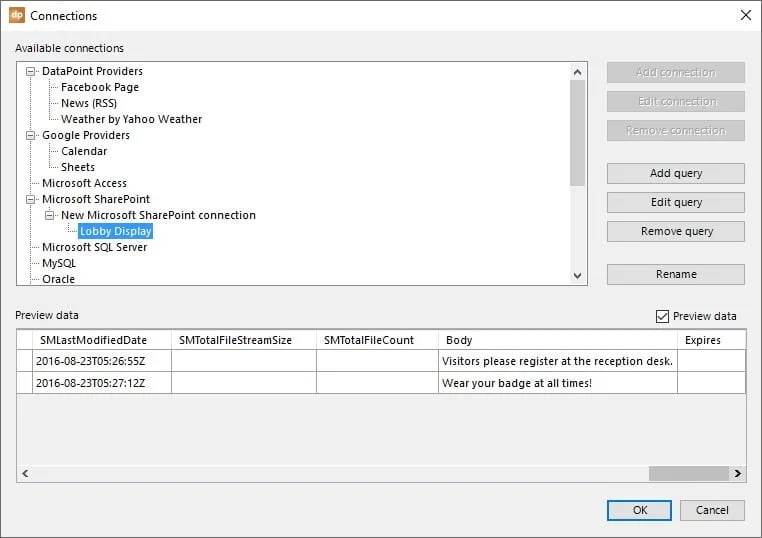Viewport: 762px width, 538px height.
Task: Select New Microsoft SharePoint connection
Action: pyautogui.click(x=158, y=215)
